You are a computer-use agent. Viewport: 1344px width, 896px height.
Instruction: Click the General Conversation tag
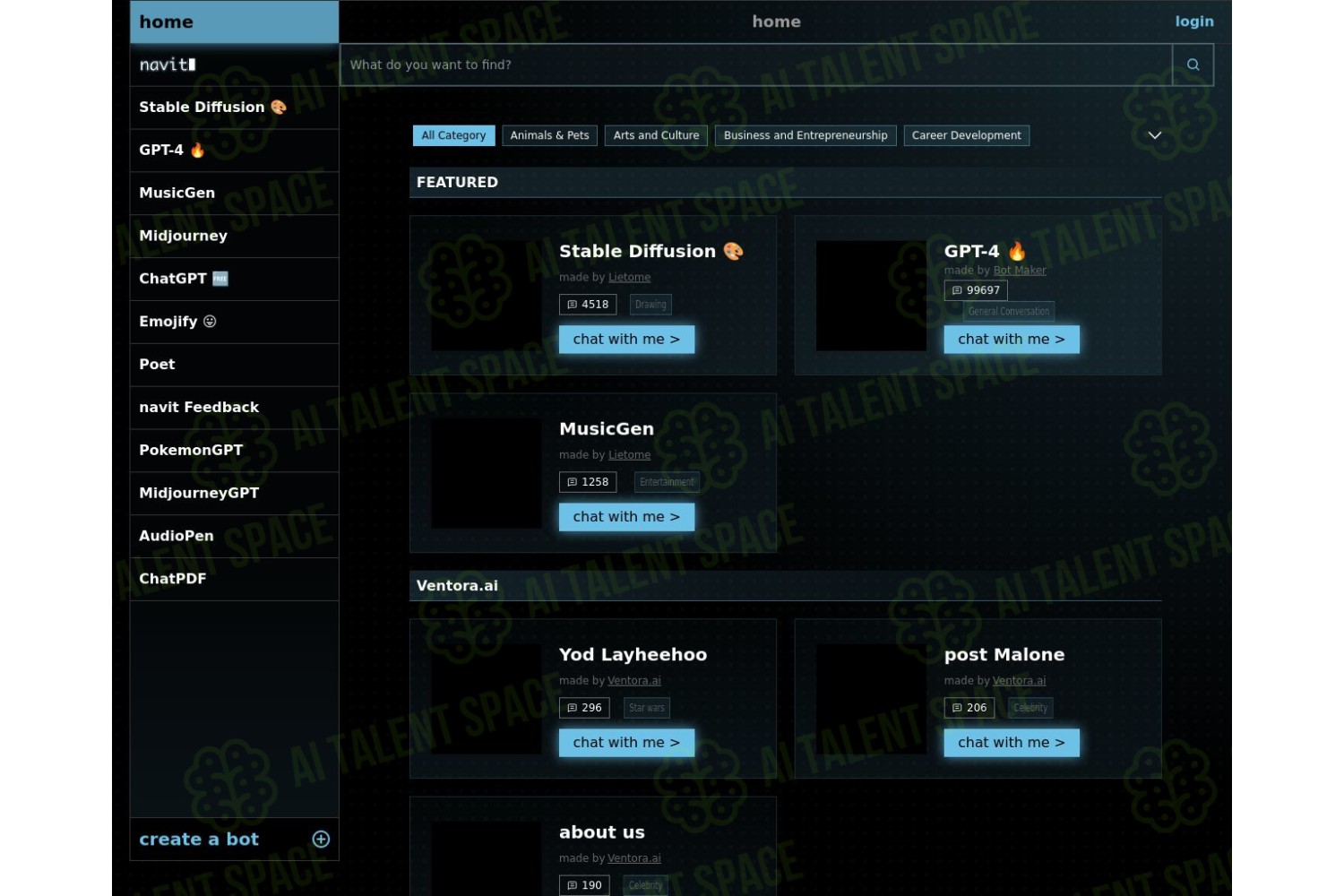coord(1009,312)
